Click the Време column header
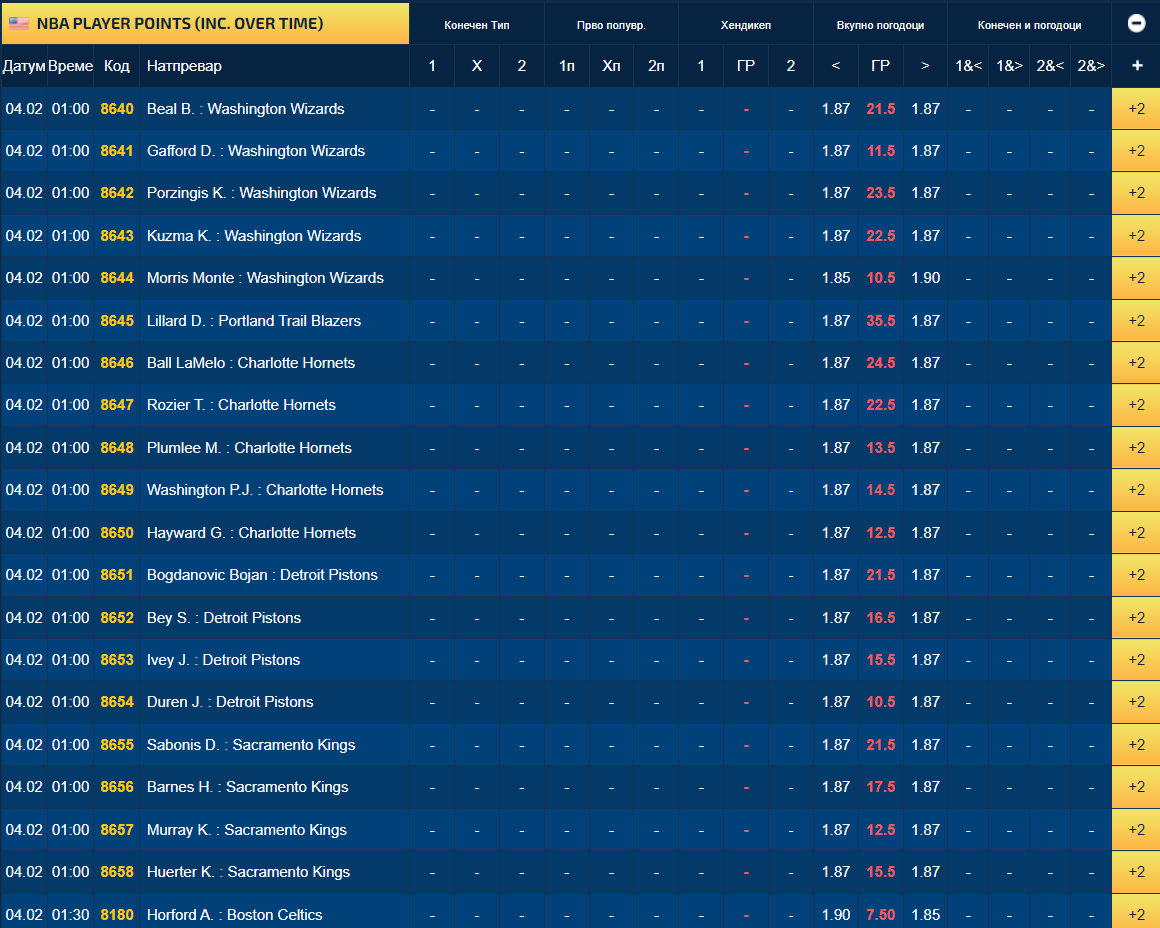1160x928 pixels. 70,66
